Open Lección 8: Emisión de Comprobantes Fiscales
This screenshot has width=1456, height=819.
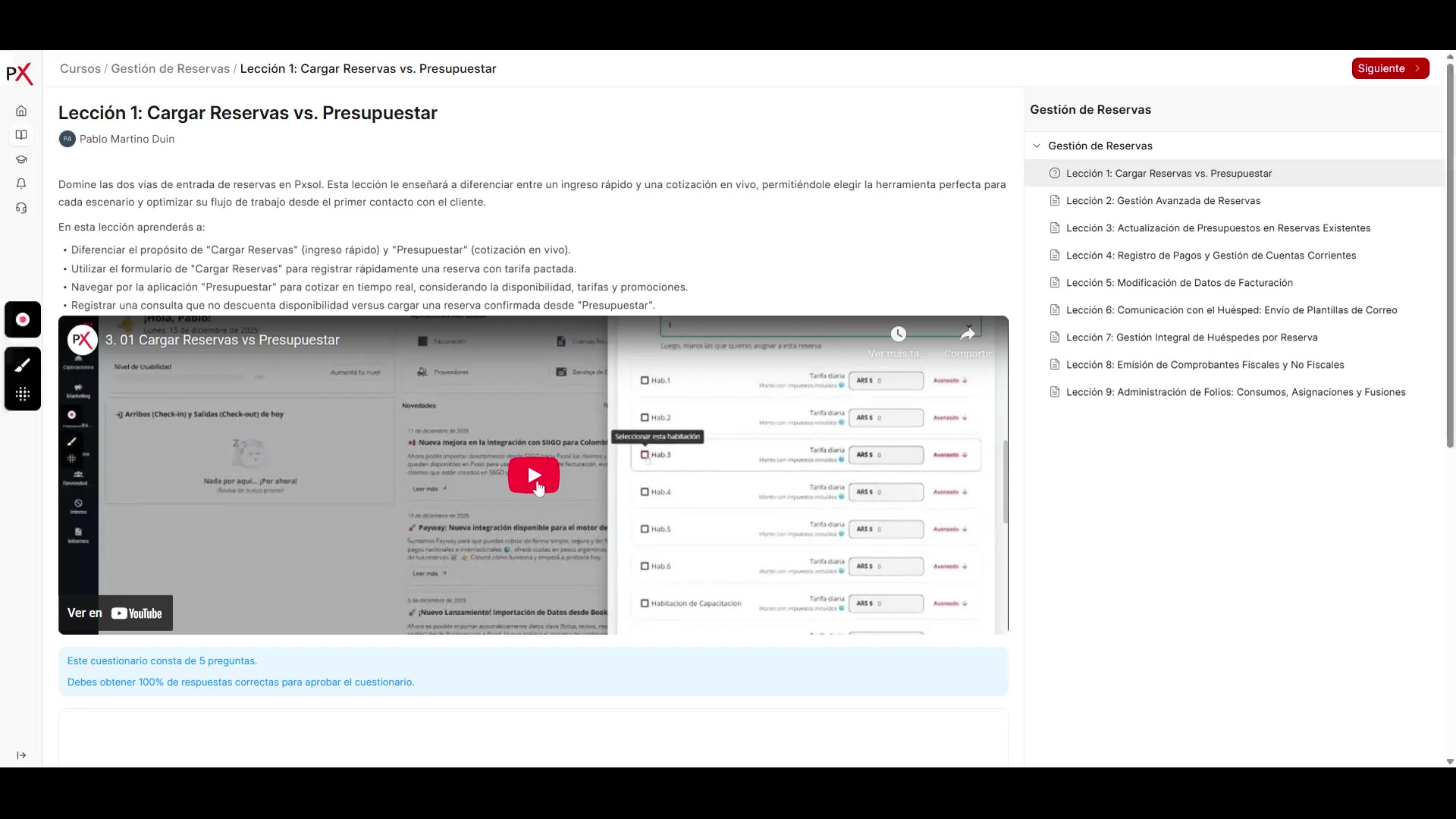point(1204,365)
